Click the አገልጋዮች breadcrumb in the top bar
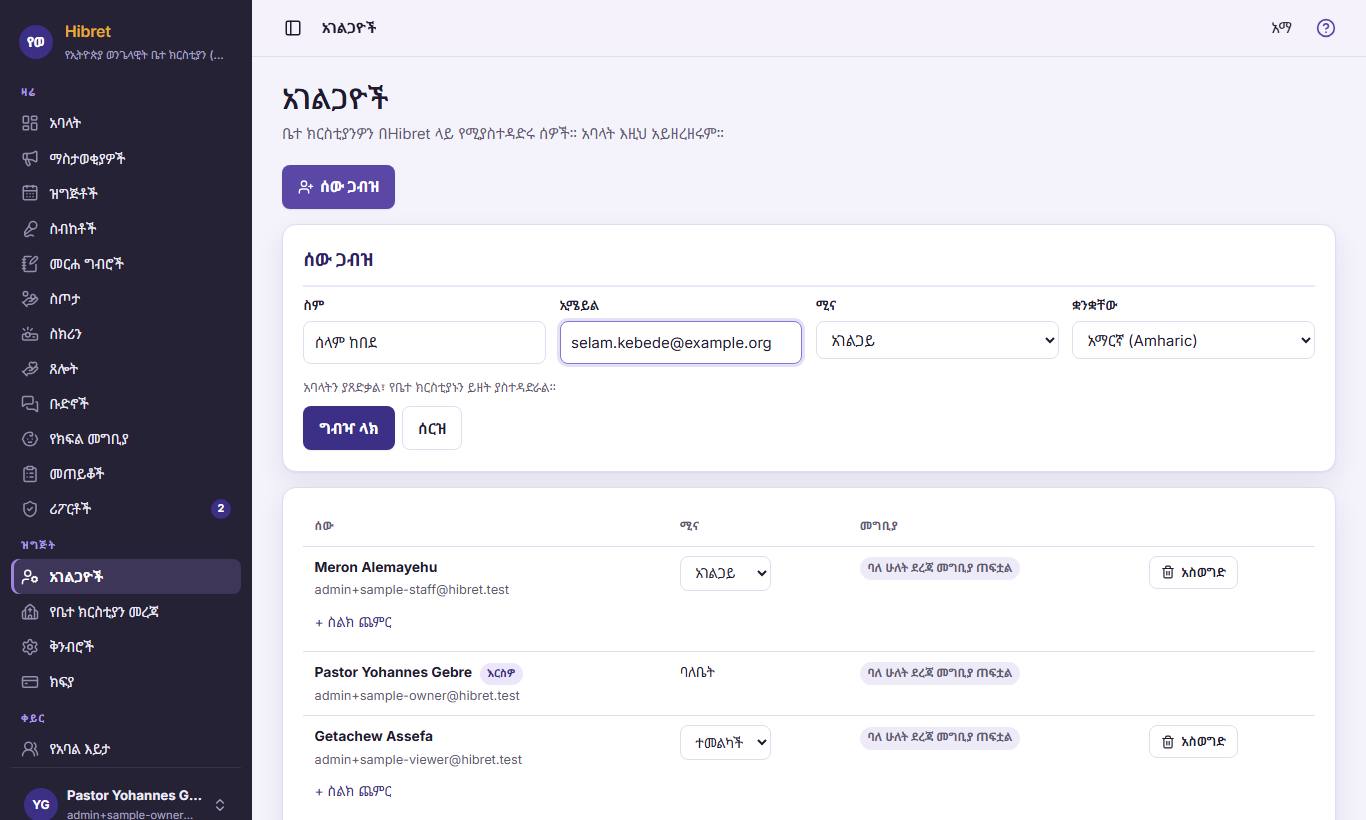 pyautogui.click(x=349, y=28)
